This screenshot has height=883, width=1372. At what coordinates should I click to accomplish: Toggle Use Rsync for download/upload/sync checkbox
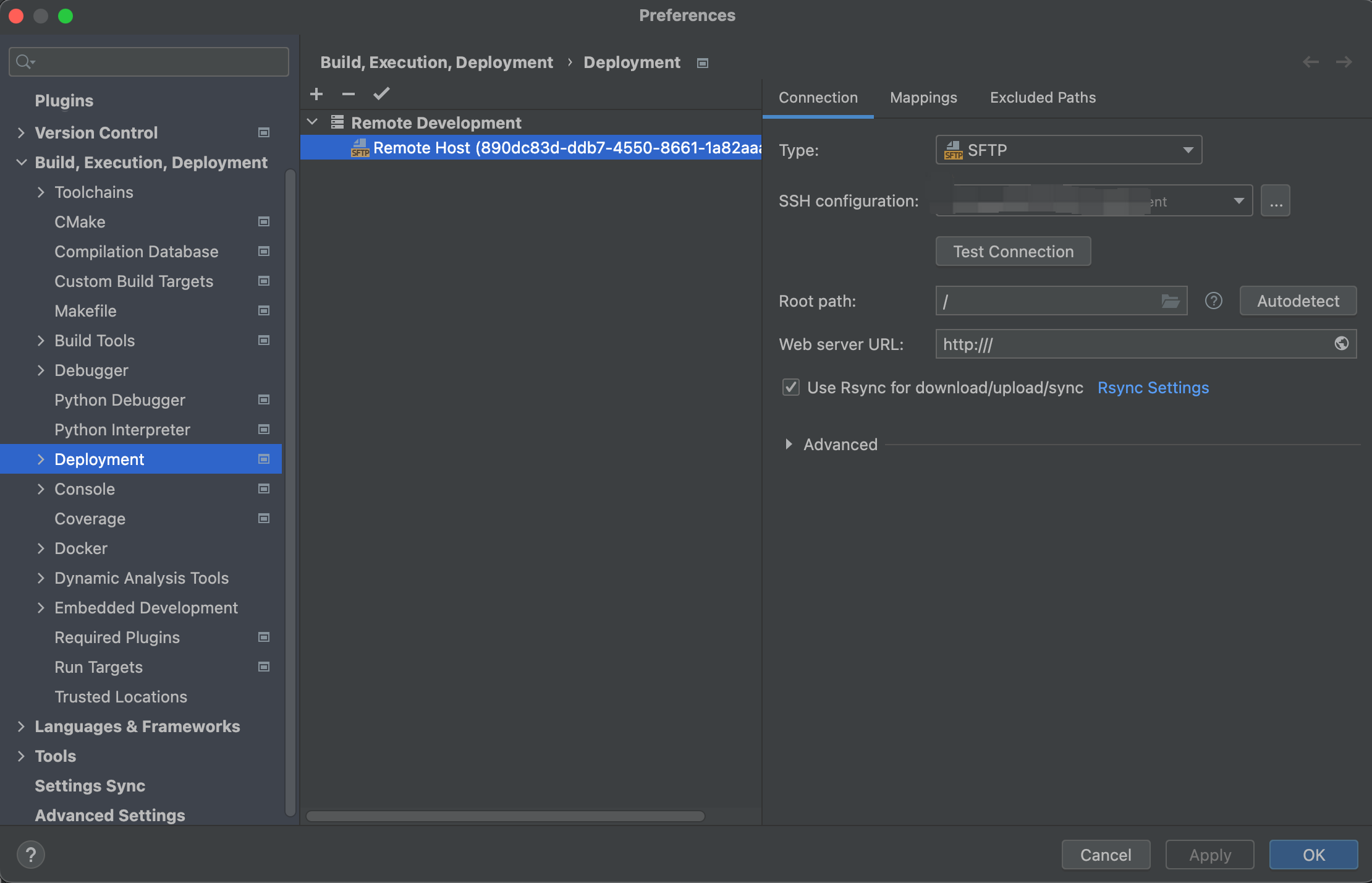coord(791,388)
